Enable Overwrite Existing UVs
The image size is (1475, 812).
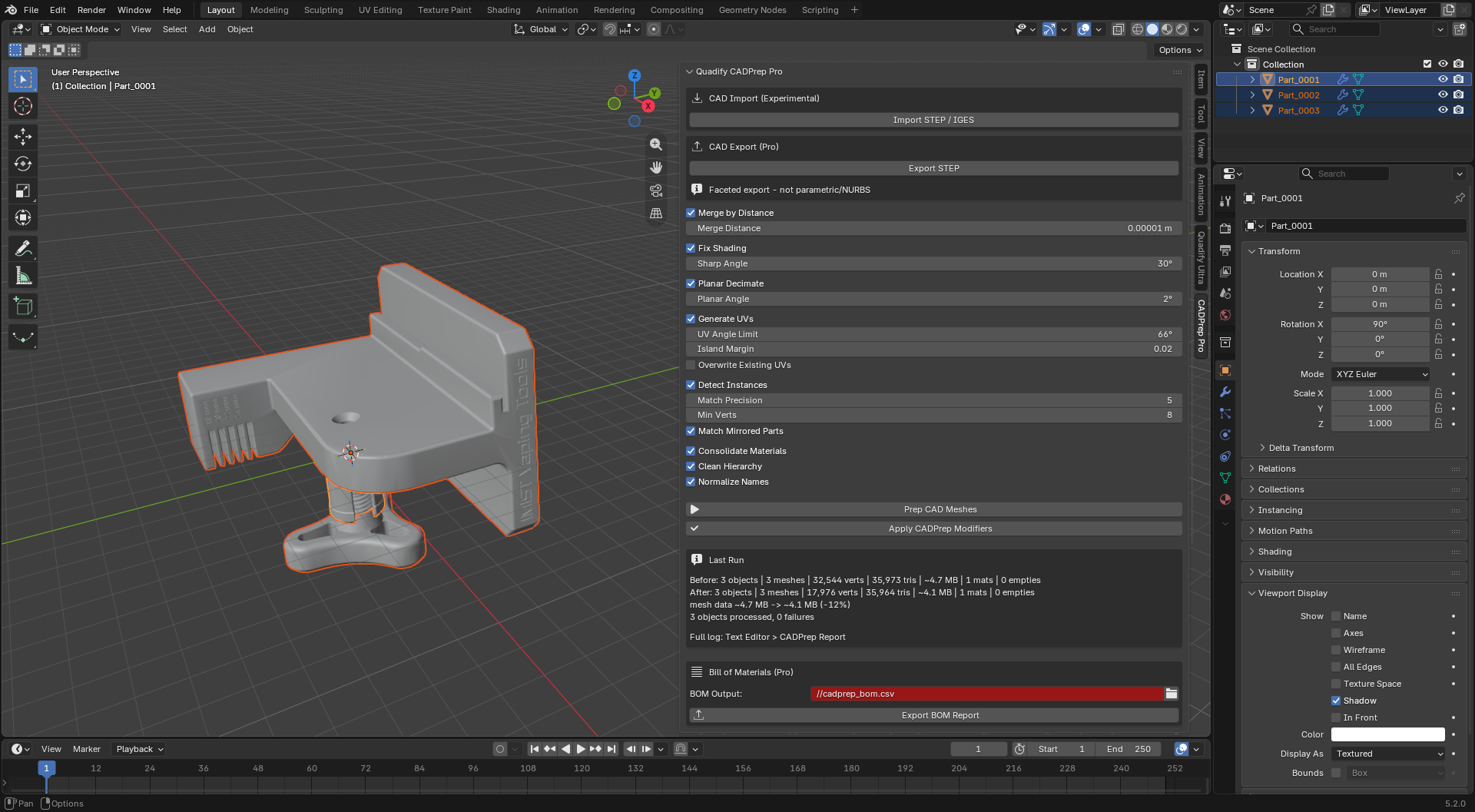tap(691, 365)
